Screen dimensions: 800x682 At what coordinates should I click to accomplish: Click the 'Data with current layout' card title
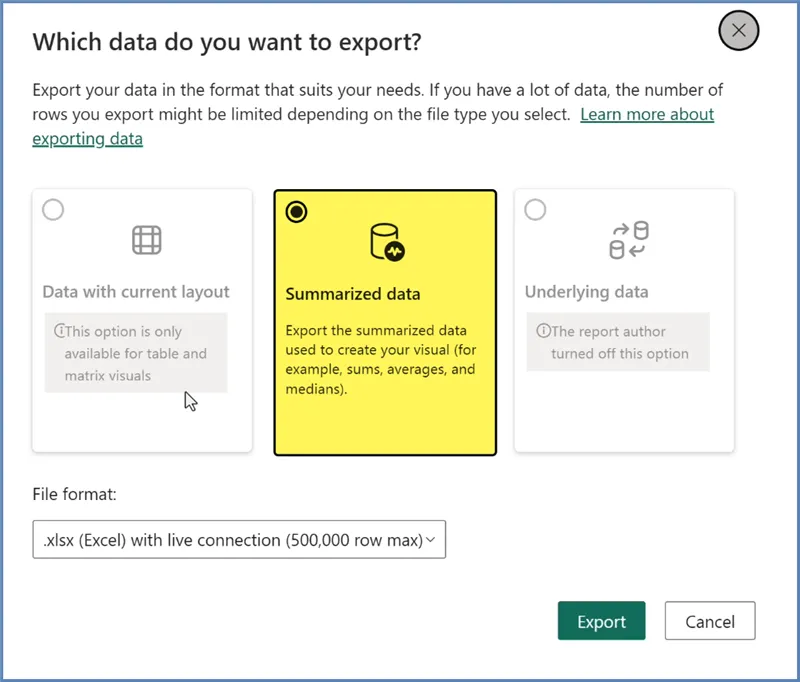136,292
